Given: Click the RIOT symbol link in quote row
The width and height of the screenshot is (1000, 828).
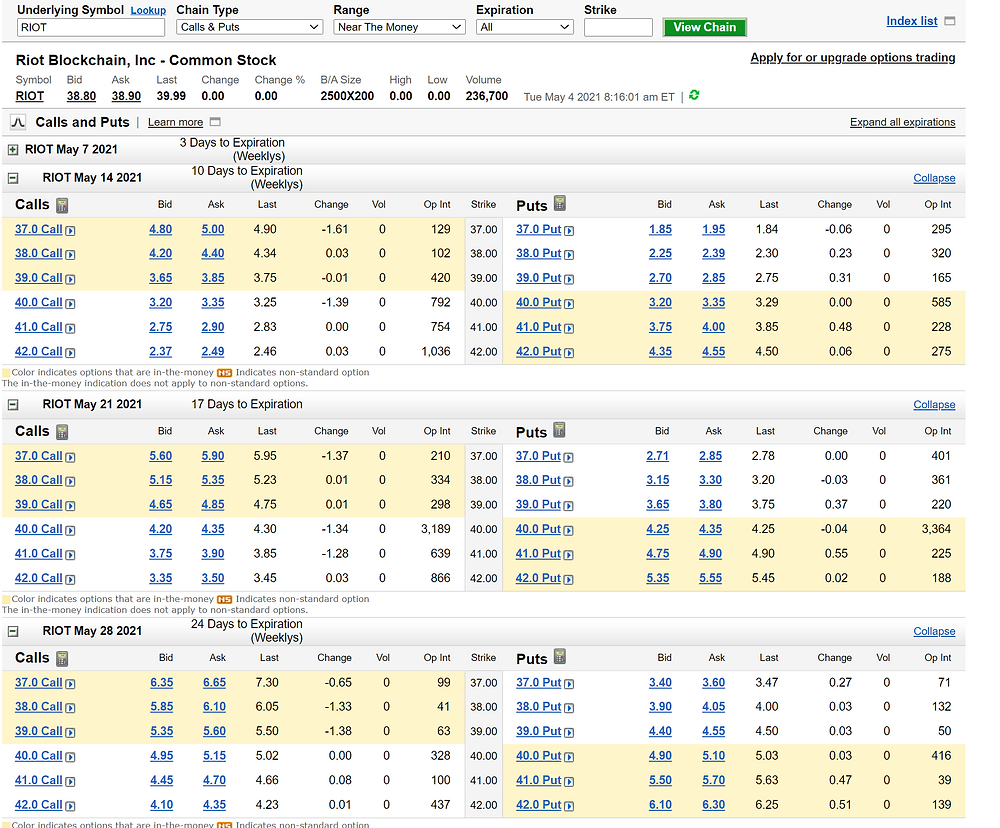Looking at the screenshot, I should click(x=30, y=96).
